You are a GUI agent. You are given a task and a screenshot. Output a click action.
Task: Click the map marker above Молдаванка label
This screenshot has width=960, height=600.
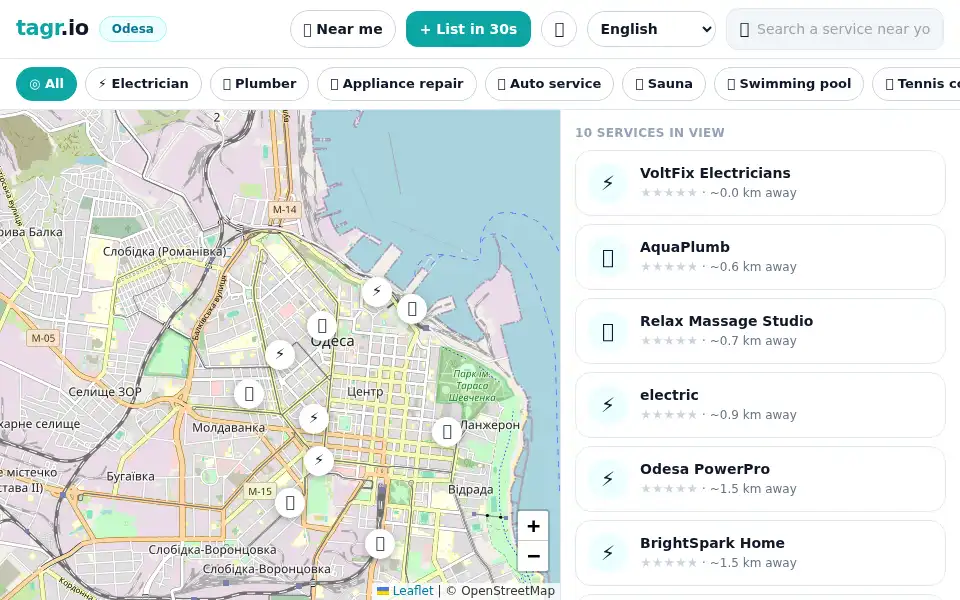click(x=249, y=394)
